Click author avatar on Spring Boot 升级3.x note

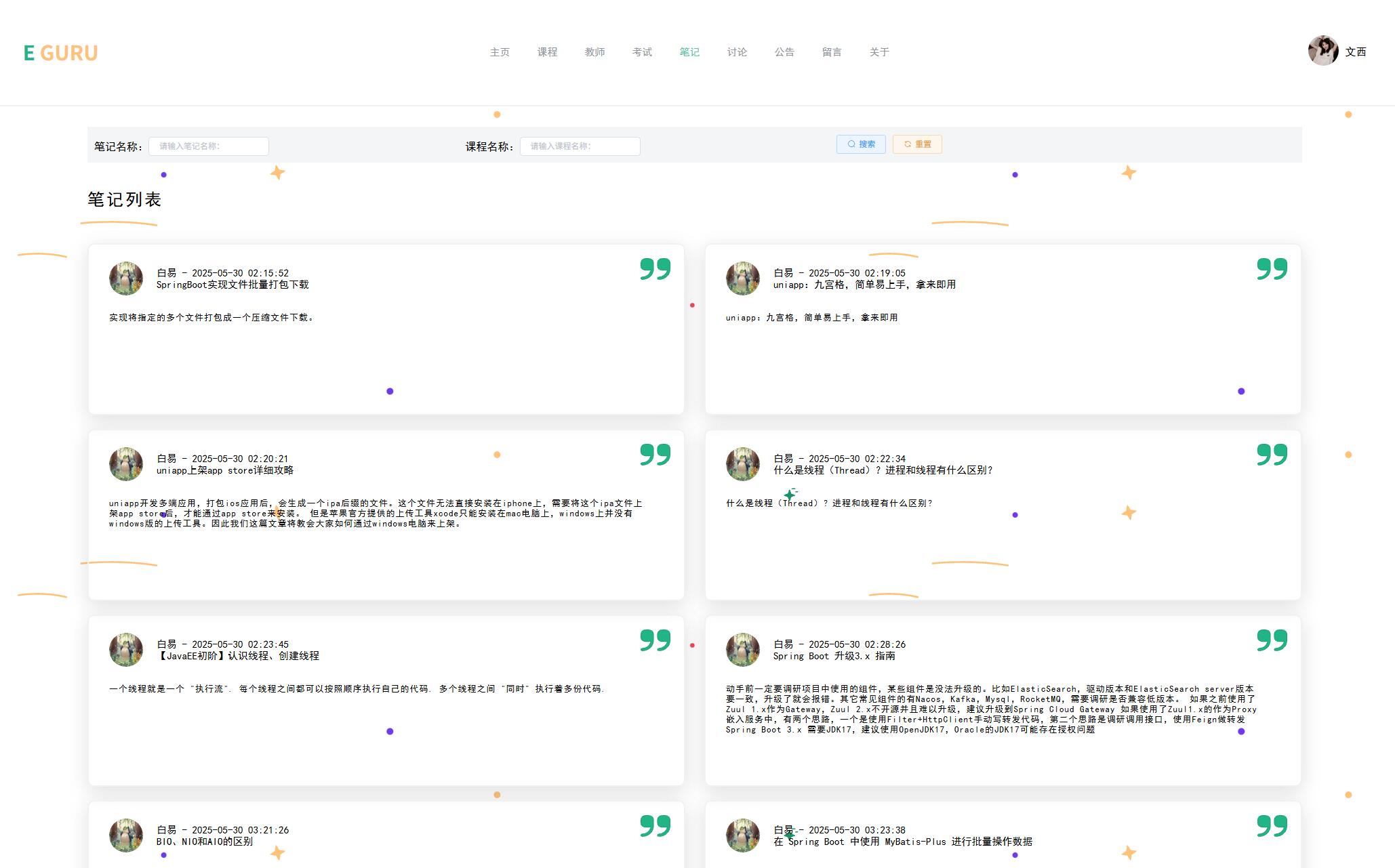click(743, 650)
